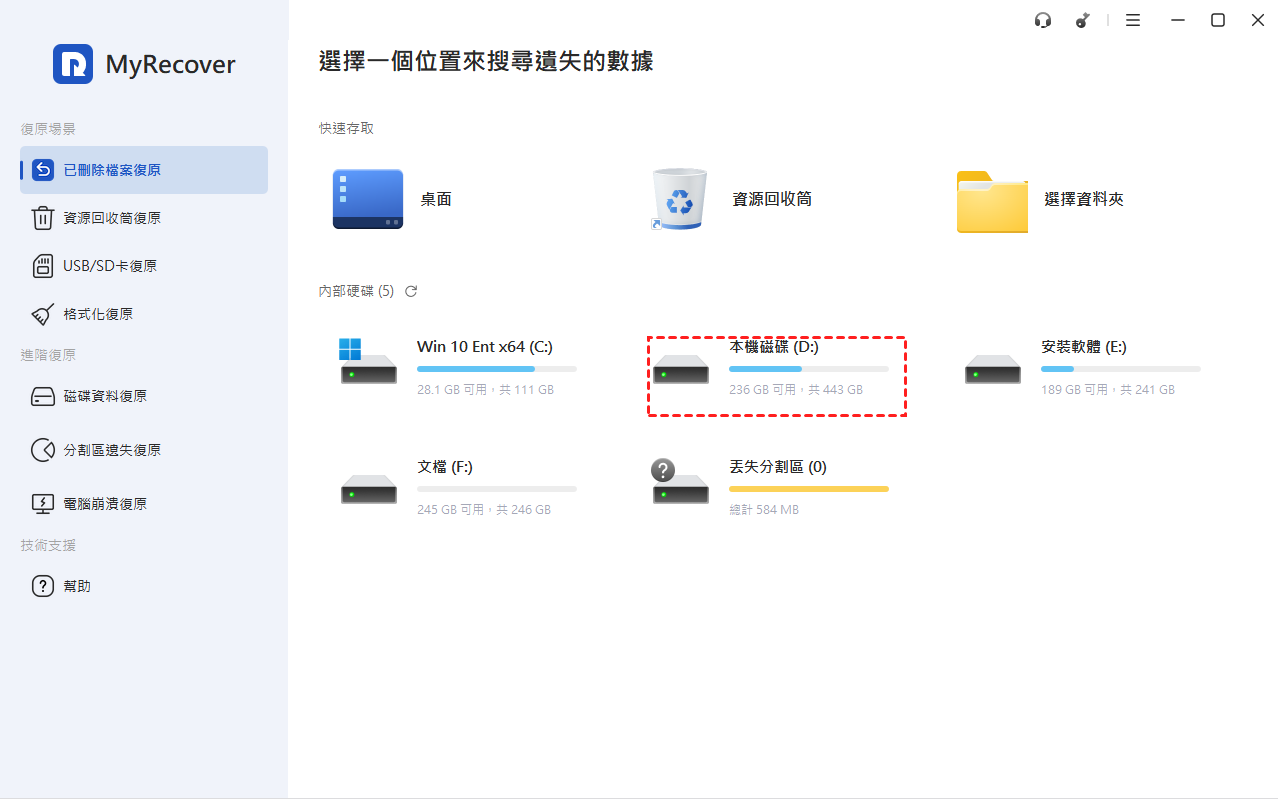Viewport: 1278px width, 799px height.
Task: Click the 資源回收筒 recycle bin icon
Action: [x=680, y=199]
